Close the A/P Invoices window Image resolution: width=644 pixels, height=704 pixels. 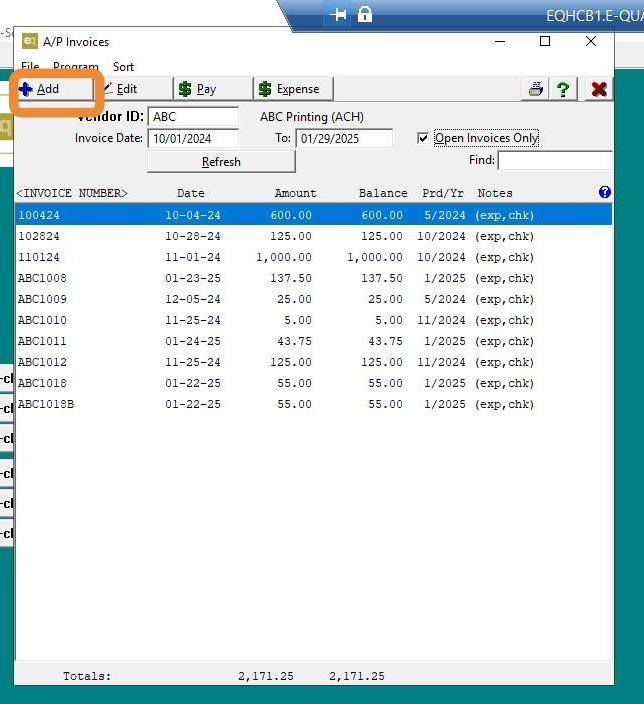coord(591,41)
